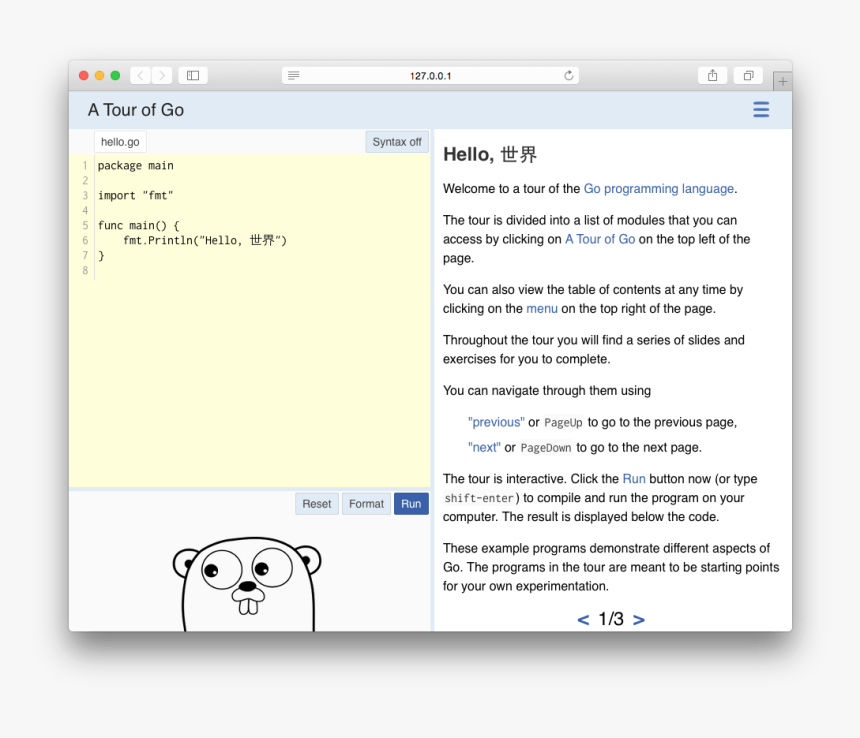860x738 pixels.
Task: Advance slides with the > arrow
Action: (639, 620)
